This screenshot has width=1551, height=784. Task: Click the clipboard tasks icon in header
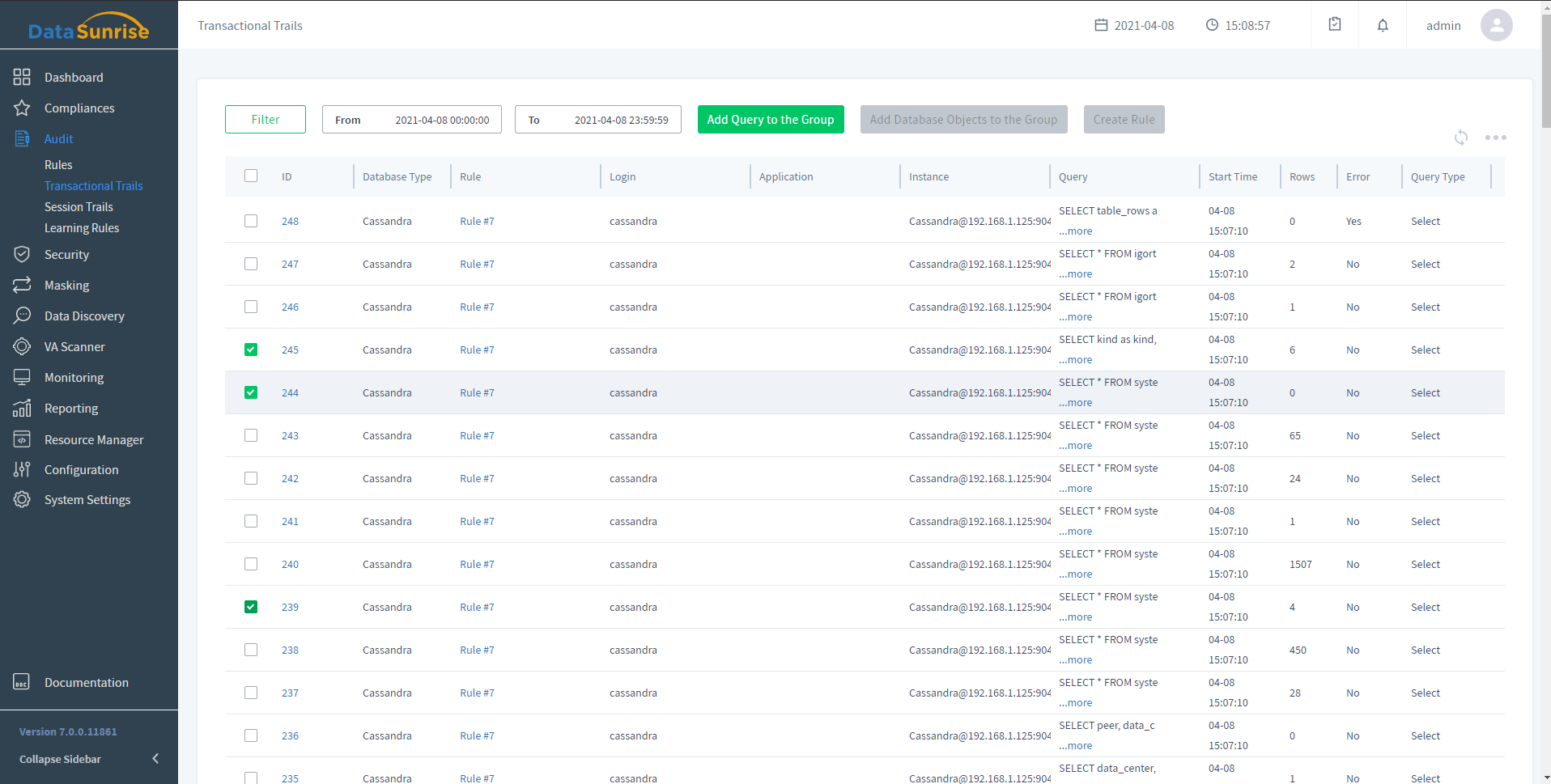(x=1335, y=25)
